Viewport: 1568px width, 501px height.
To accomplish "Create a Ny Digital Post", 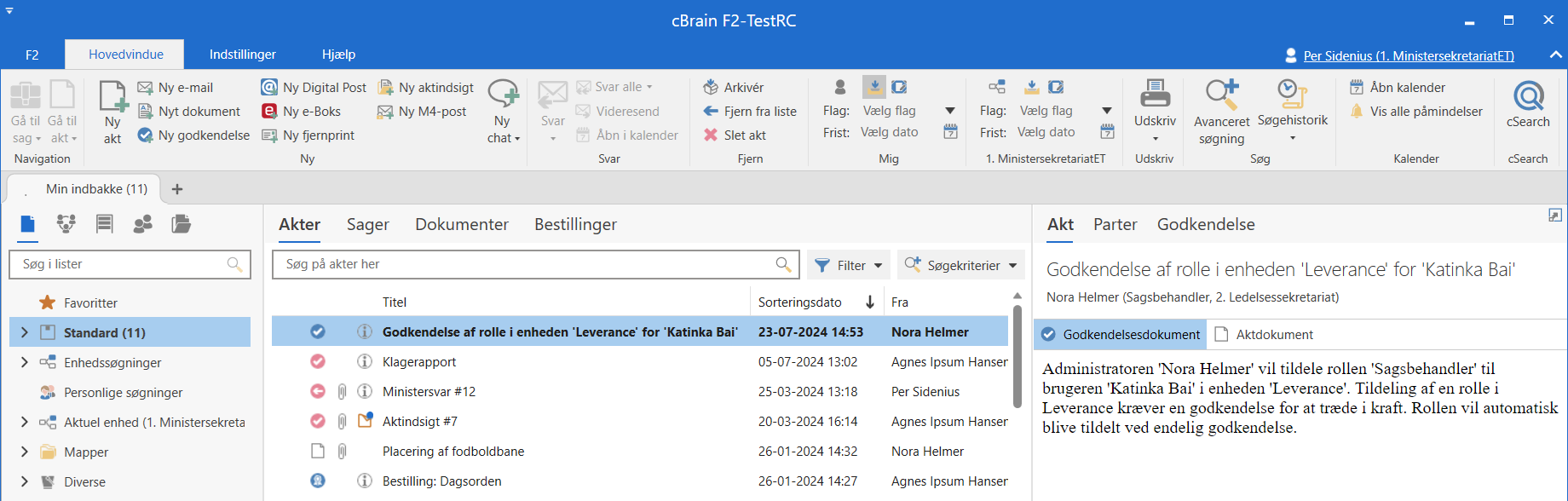I will coord(314,87).
